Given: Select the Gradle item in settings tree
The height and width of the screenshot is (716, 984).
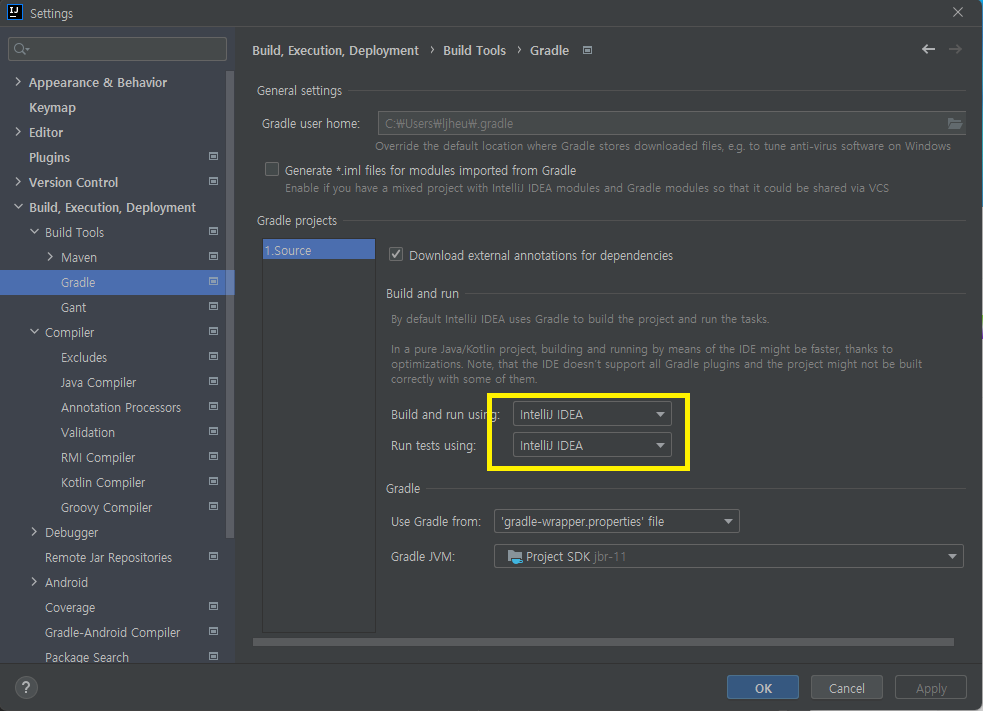Looking at the screenshot, I should pyautogui.click(x=117, y=282).
